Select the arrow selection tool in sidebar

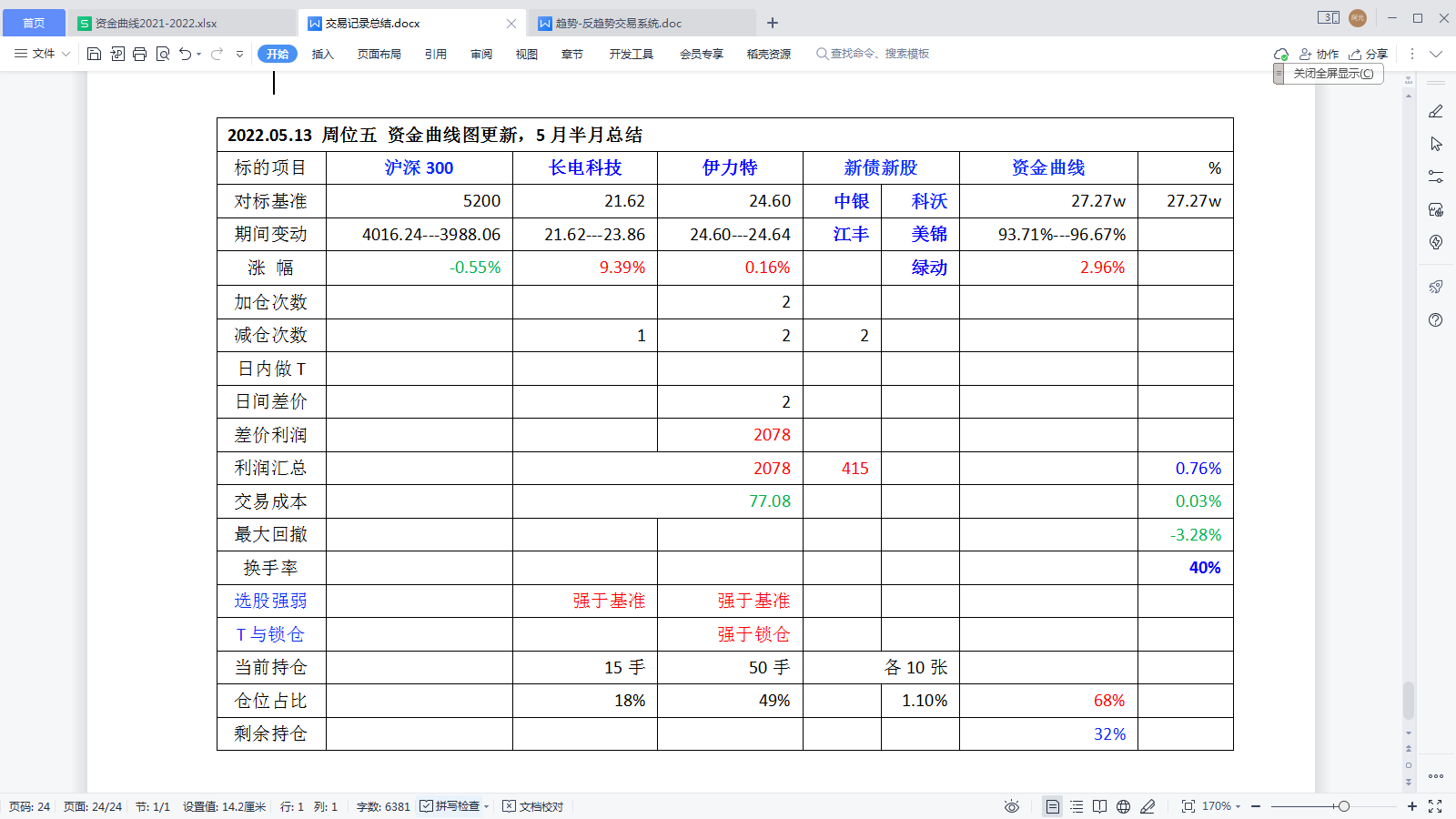pos(1436,144)
